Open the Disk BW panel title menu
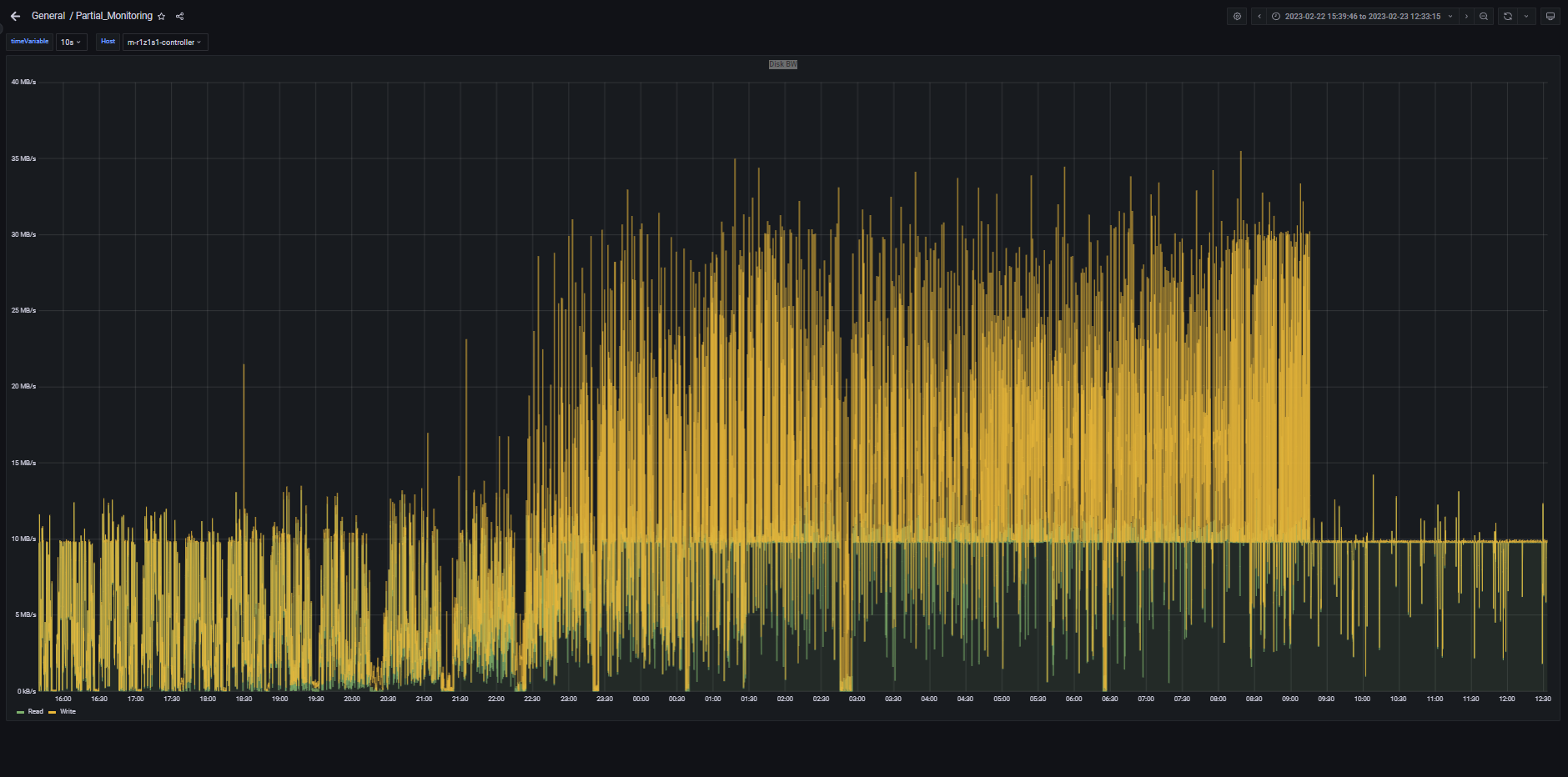The image size is (1568, 777). coord(782,64)
